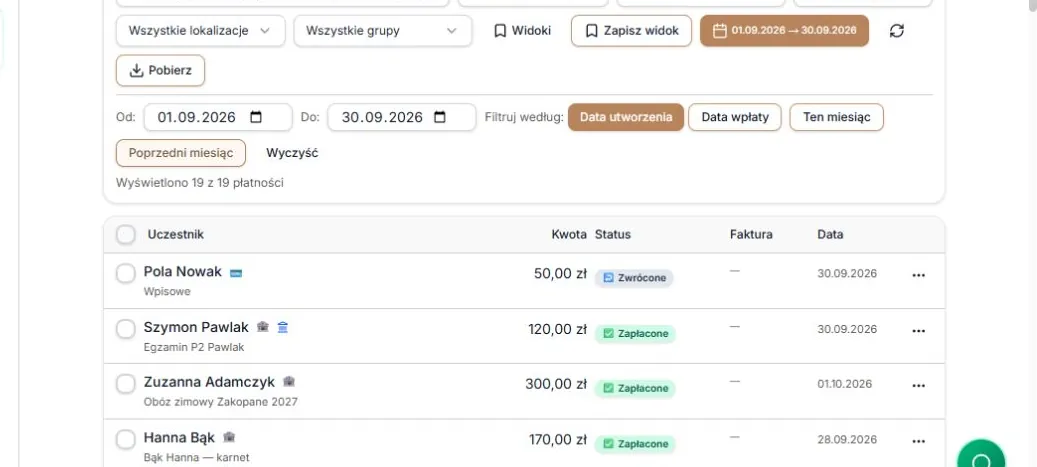Click the Zwrócone status badge for Pola Nowak
The image size is (1037, 467).
pos(634,278)
